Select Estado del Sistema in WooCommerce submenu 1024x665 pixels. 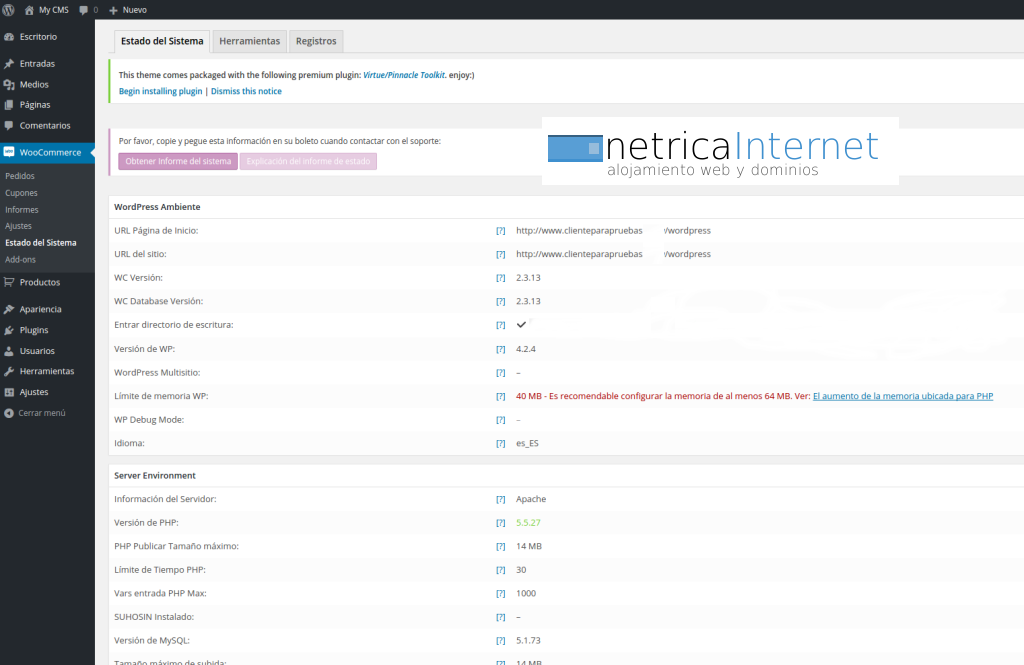[x=40, y=242]
